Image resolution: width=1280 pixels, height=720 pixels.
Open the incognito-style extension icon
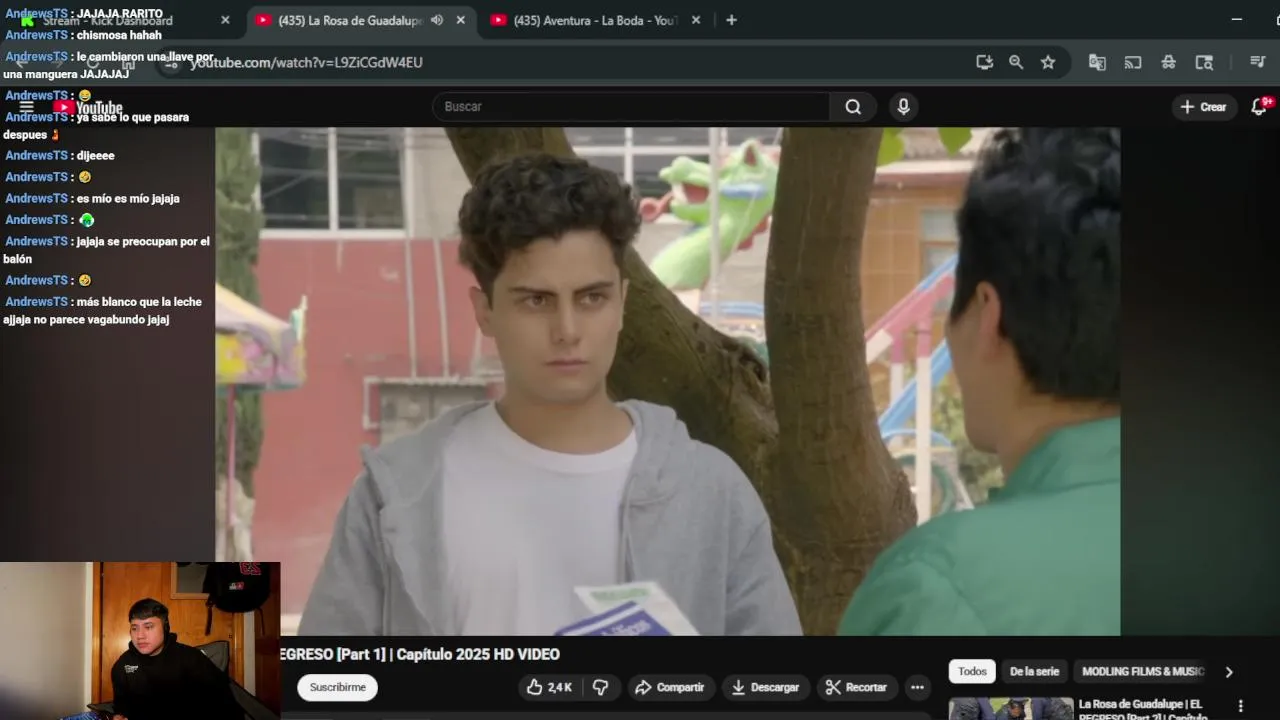pos(1168,62)
